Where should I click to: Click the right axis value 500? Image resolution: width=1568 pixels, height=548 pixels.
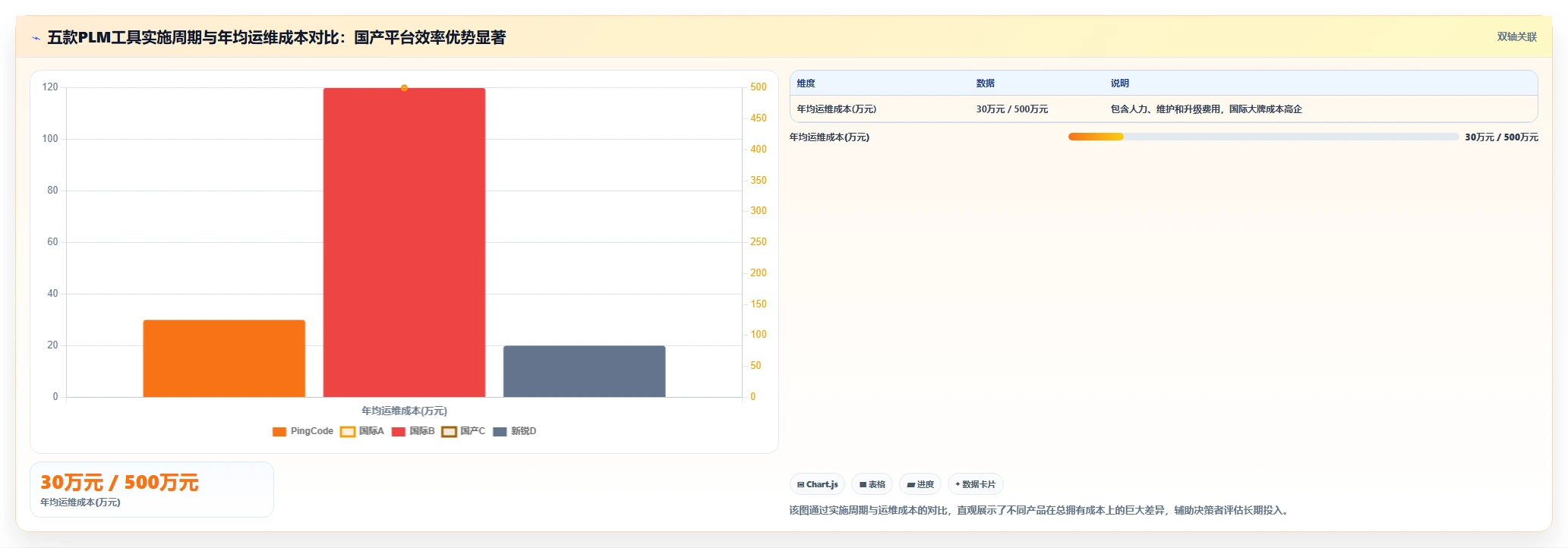point(758,87)
